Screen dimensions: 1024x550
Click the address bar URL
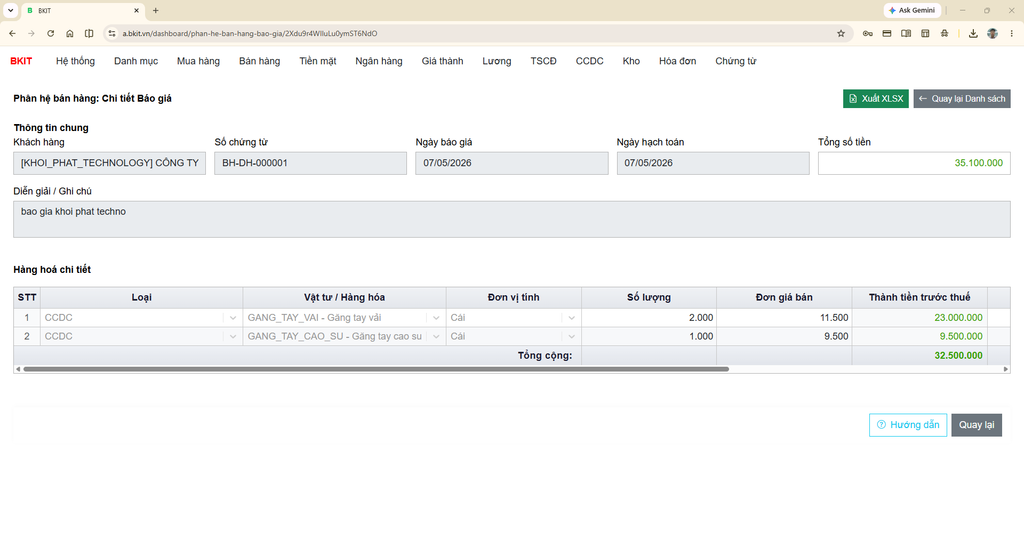pos(249,33)
